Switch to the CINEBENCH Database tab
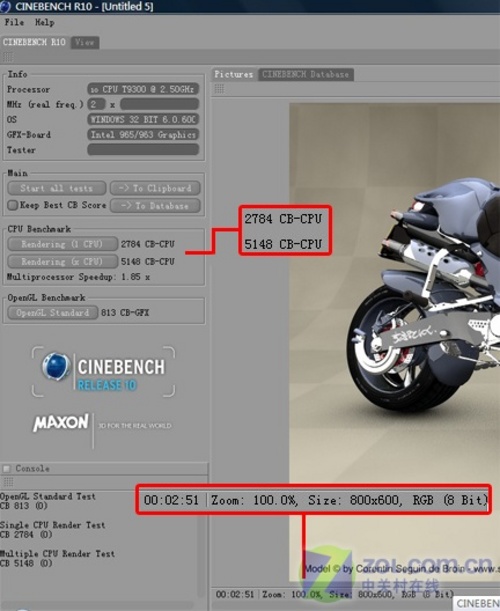The width and height of the screenshot is (500, 611). tap(306, 74)
